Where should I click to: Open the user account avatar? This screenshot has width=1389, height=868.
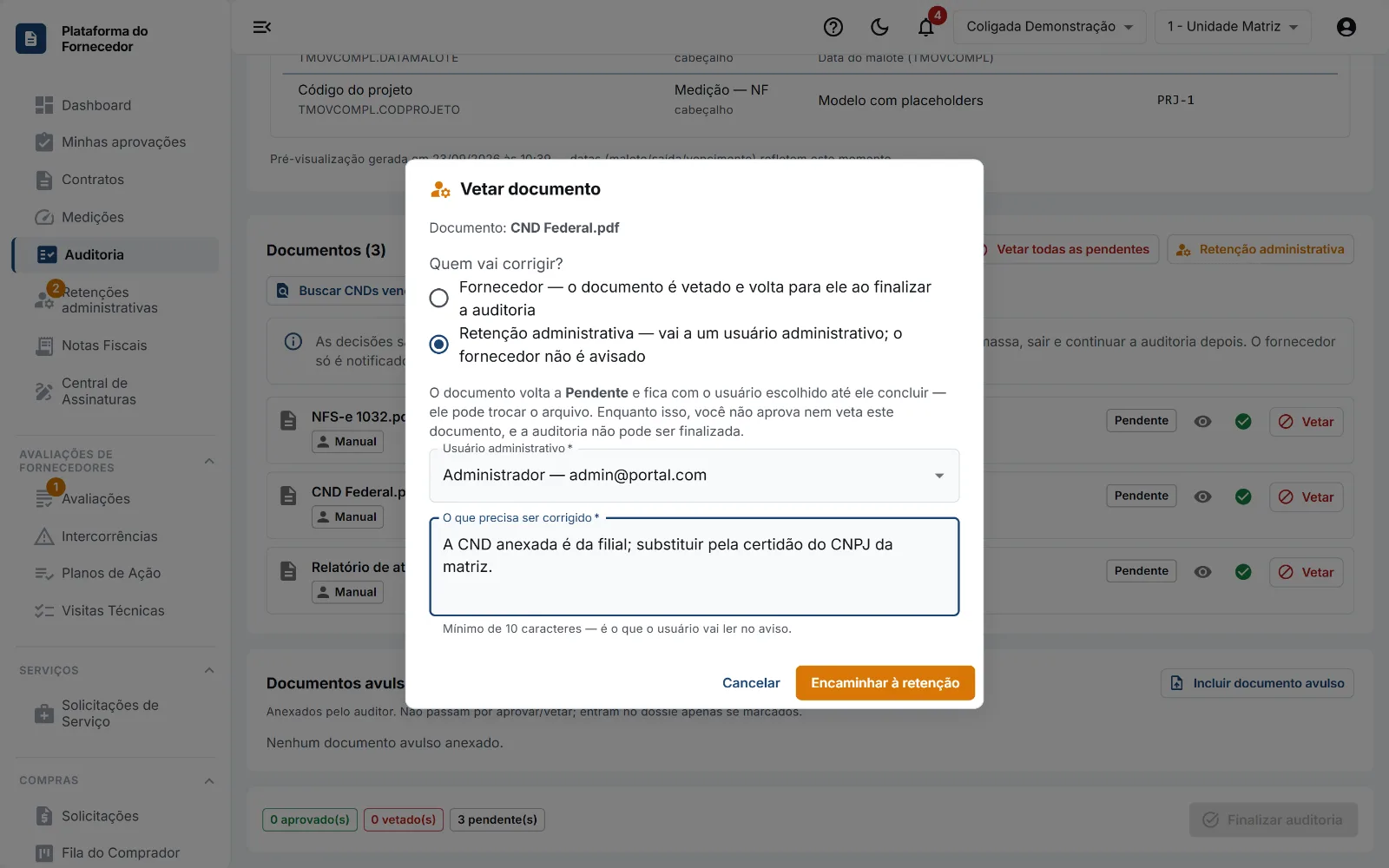(x=1346, y=27)
